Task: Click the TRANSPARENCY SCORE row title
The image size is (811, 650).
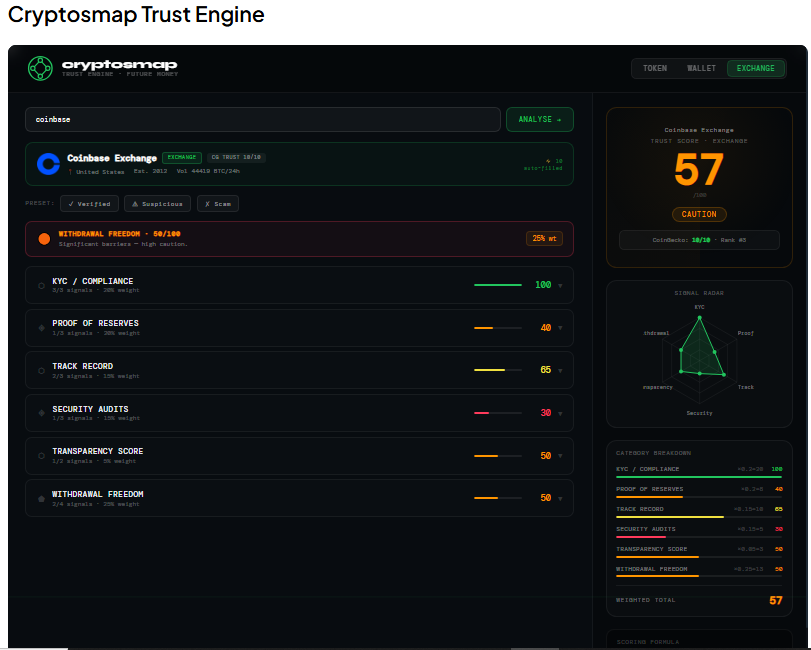Action: pyautogui.click(x=97, y=451)
